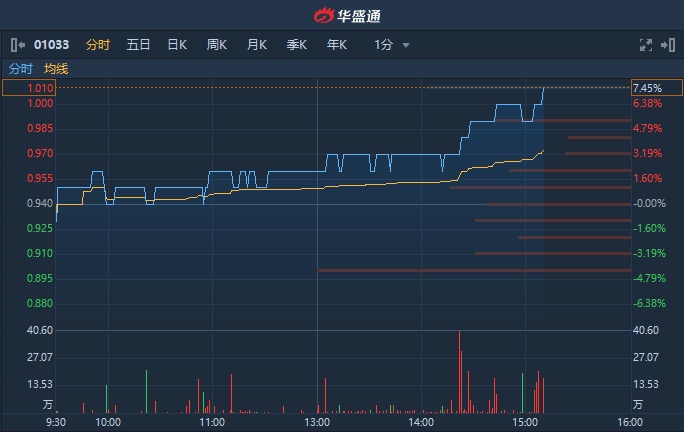684x432 pixels.
Task: Switch to the 五日 chart tab
Action: coord(138,45)
